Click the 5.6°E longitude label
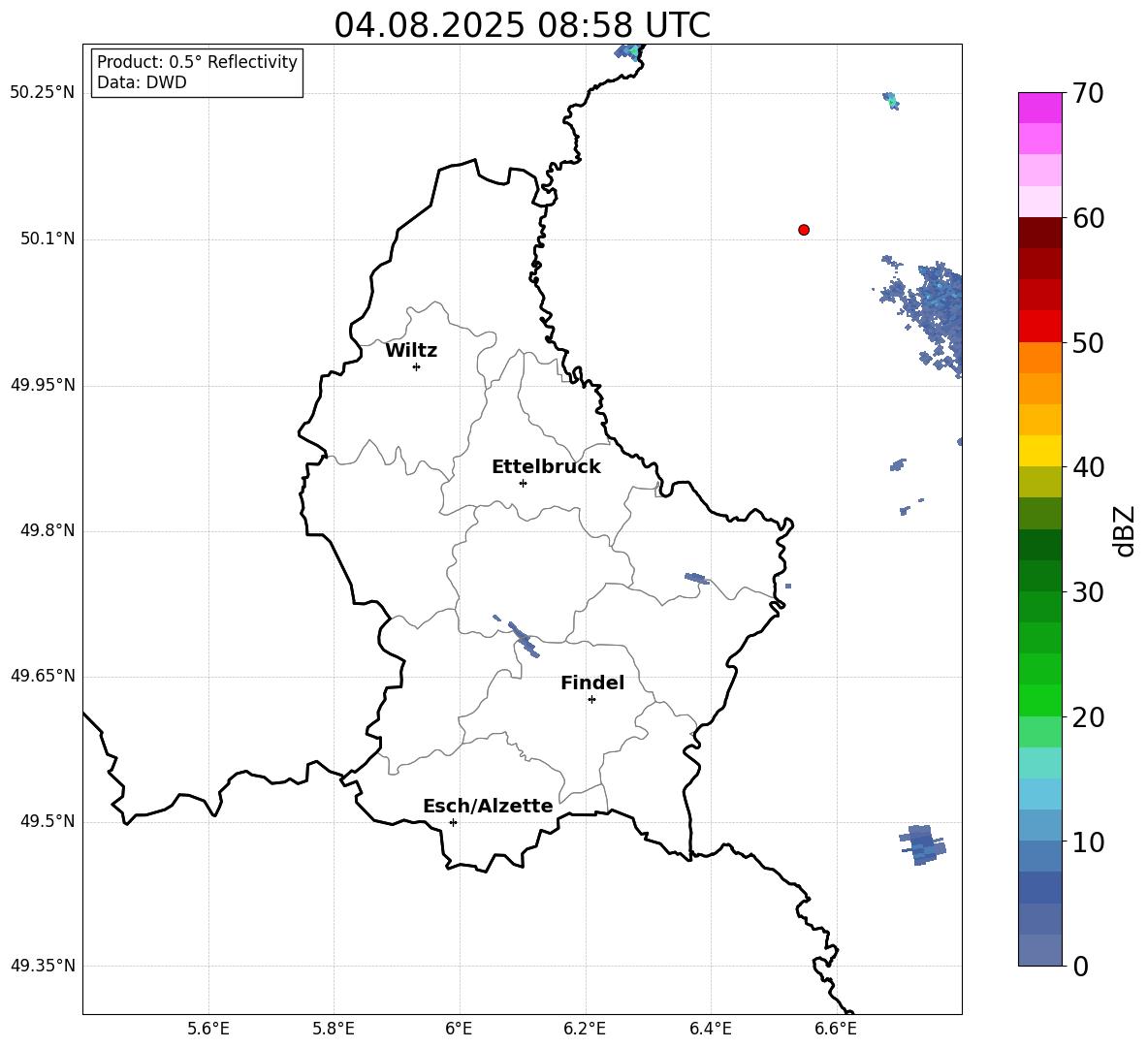The image size is (1148, 1048). tap(208, 1029)
